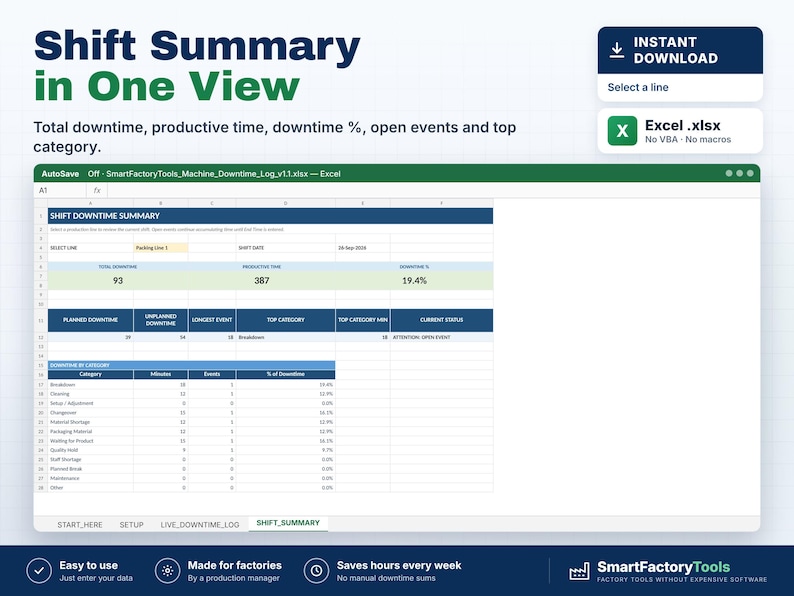794x596 pixels.
Task: Select the Staff Shortage category cell
Action: click(x=91, y=460)
